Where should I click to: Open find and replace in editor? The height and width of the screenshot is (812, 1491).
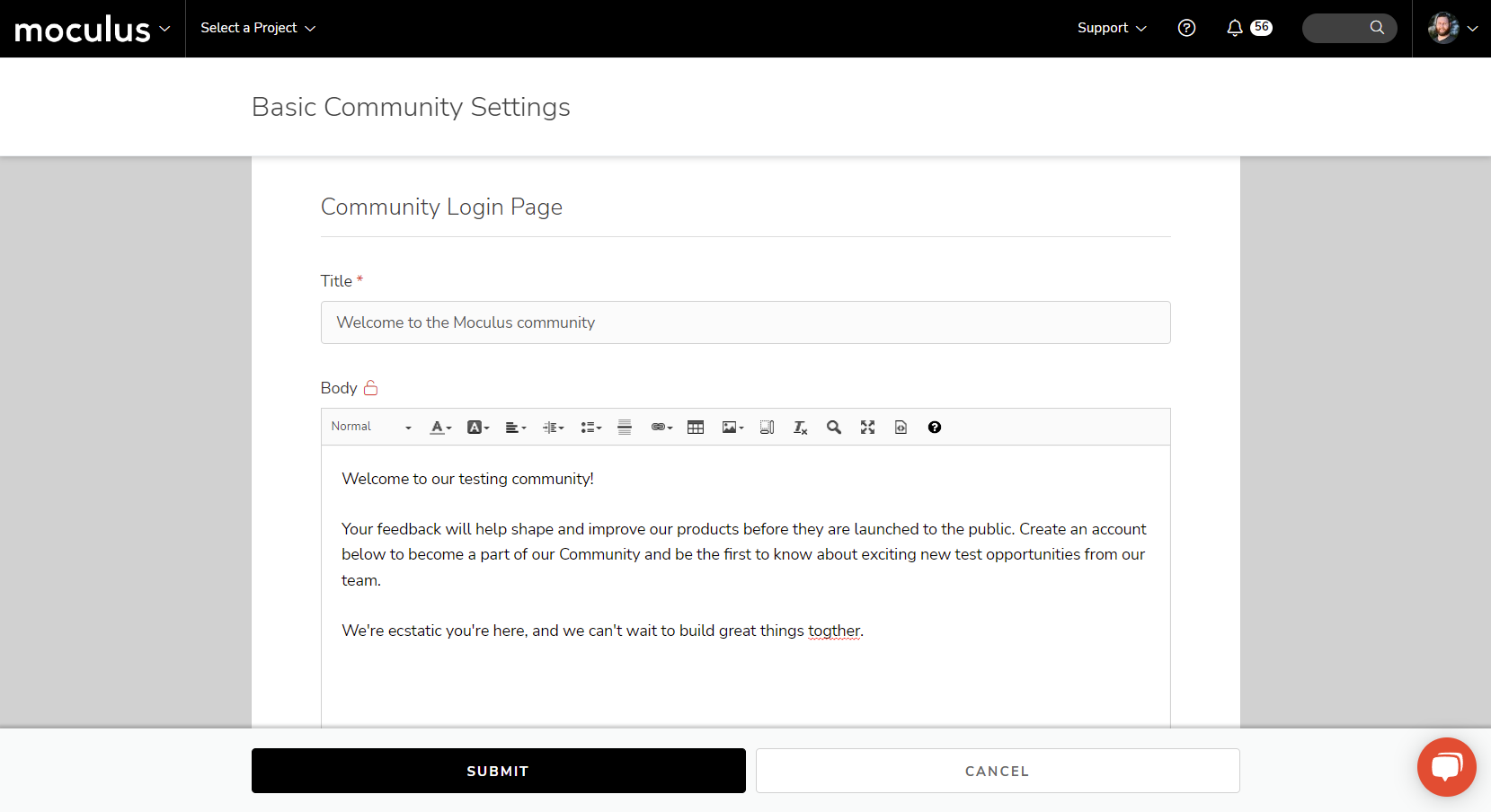pyautogui.click(x=834, y=428)
